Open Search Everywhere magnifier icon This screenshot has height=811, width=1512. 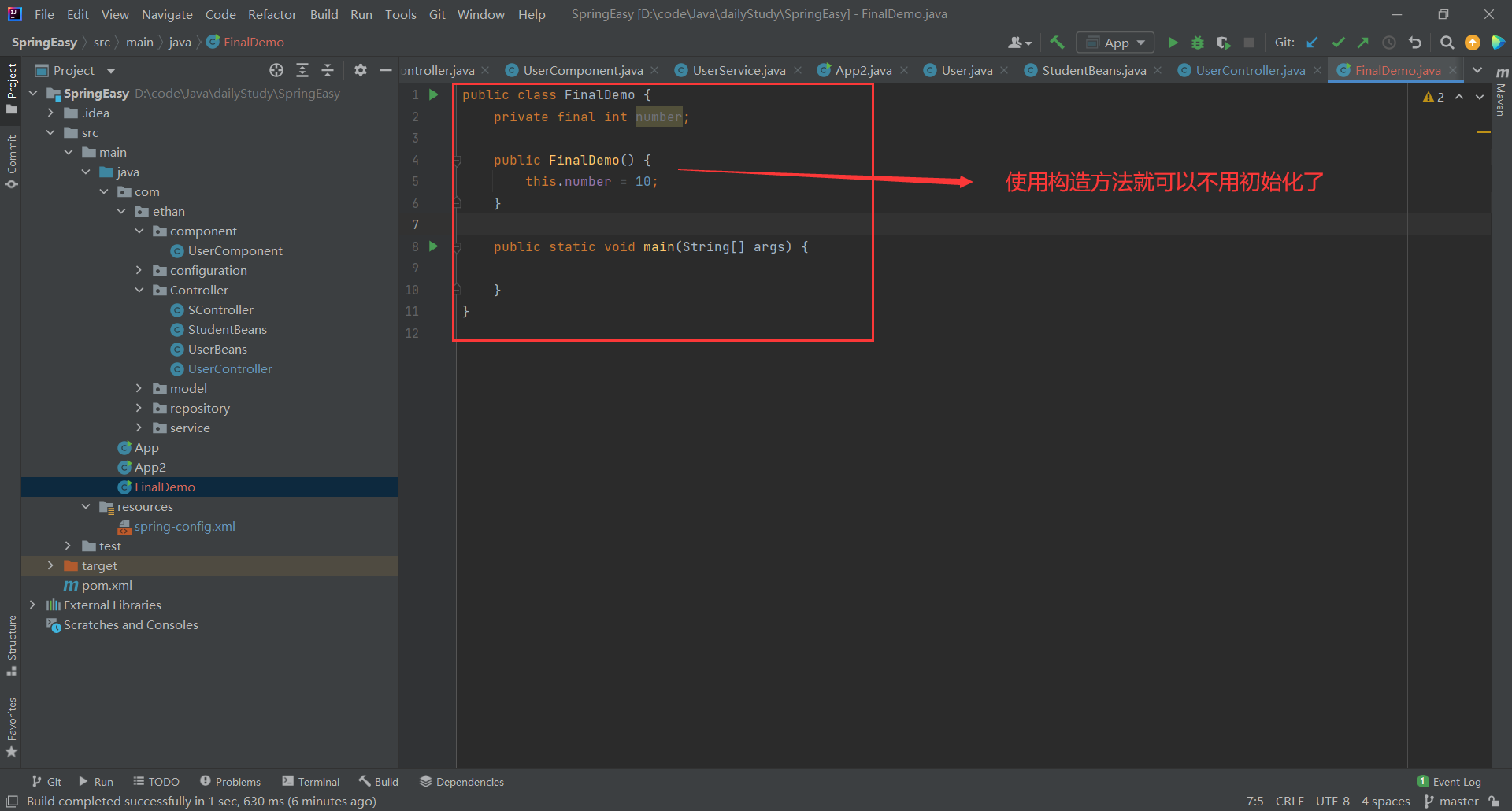tap(1447, 43)
